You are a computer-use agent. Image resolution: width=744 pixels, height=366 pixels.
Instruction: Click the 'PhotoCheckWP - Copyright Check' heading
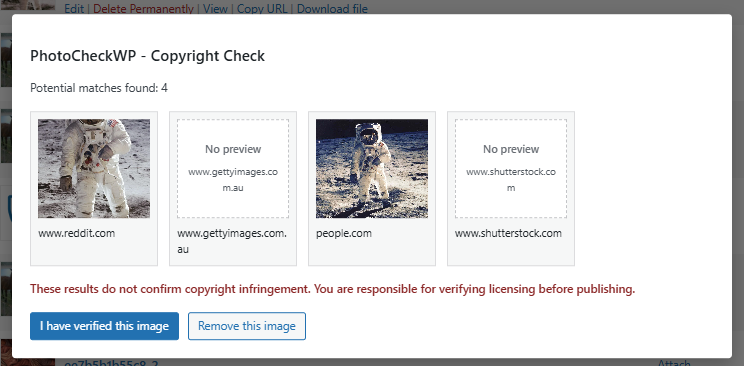tap(148, 56)
